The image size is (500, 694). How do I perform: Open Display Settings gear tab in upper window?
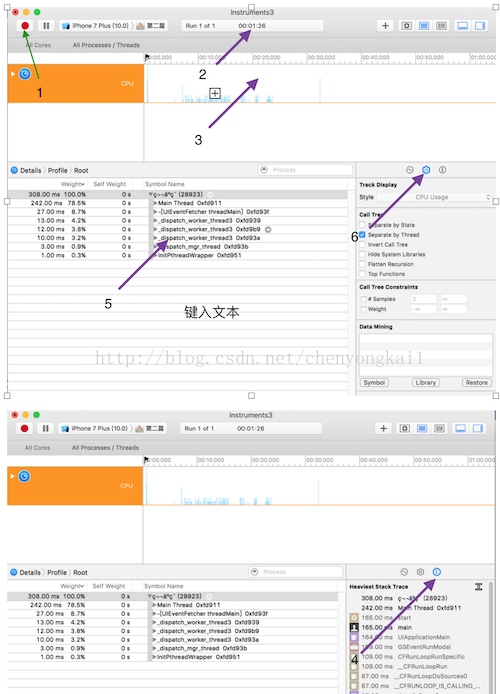point(426,170)
